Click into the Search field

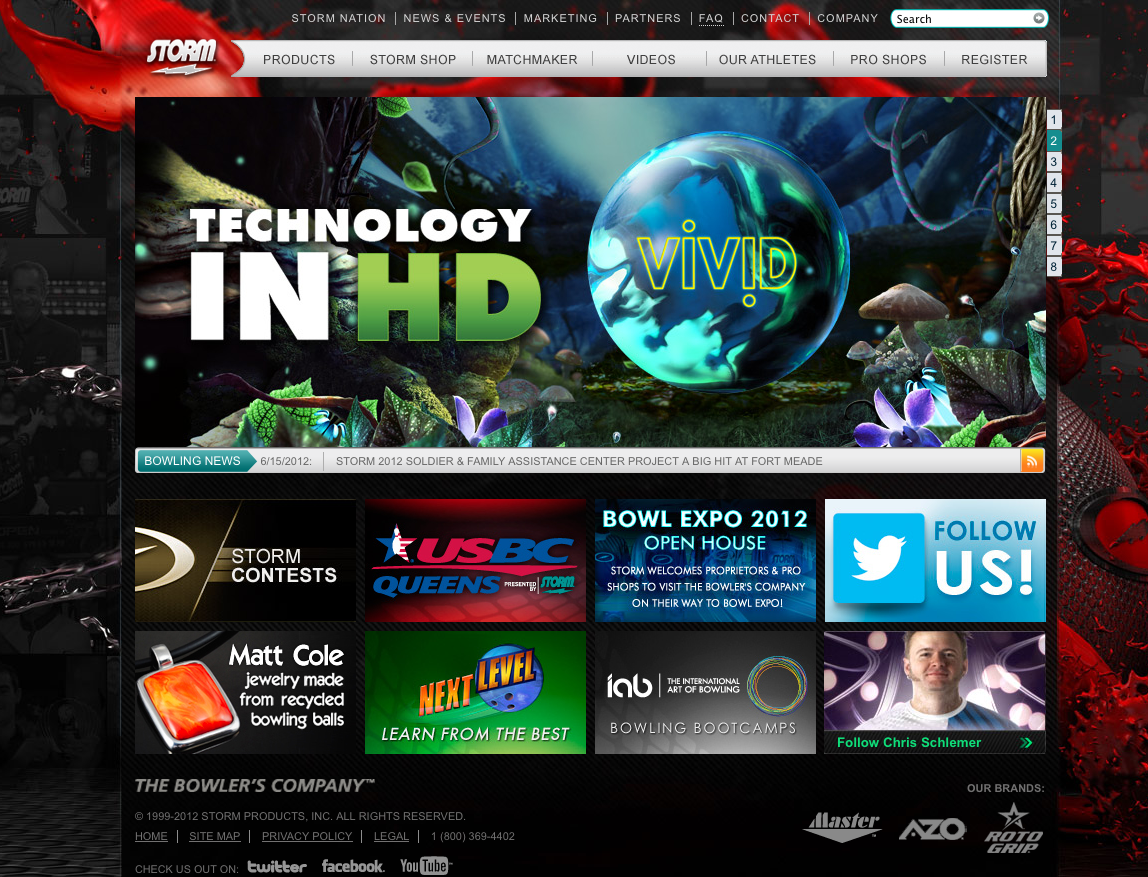click(961, 18)
